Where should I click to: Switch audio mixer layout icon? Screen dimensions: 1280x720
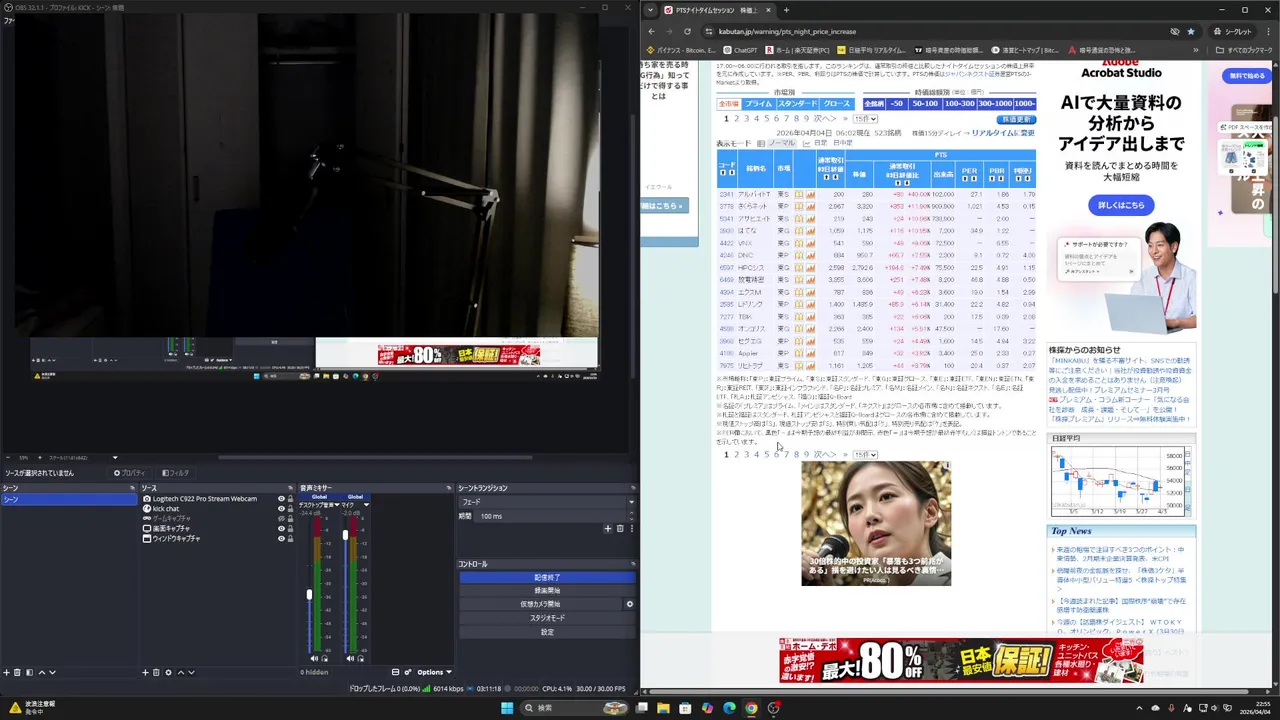(395, 672)
